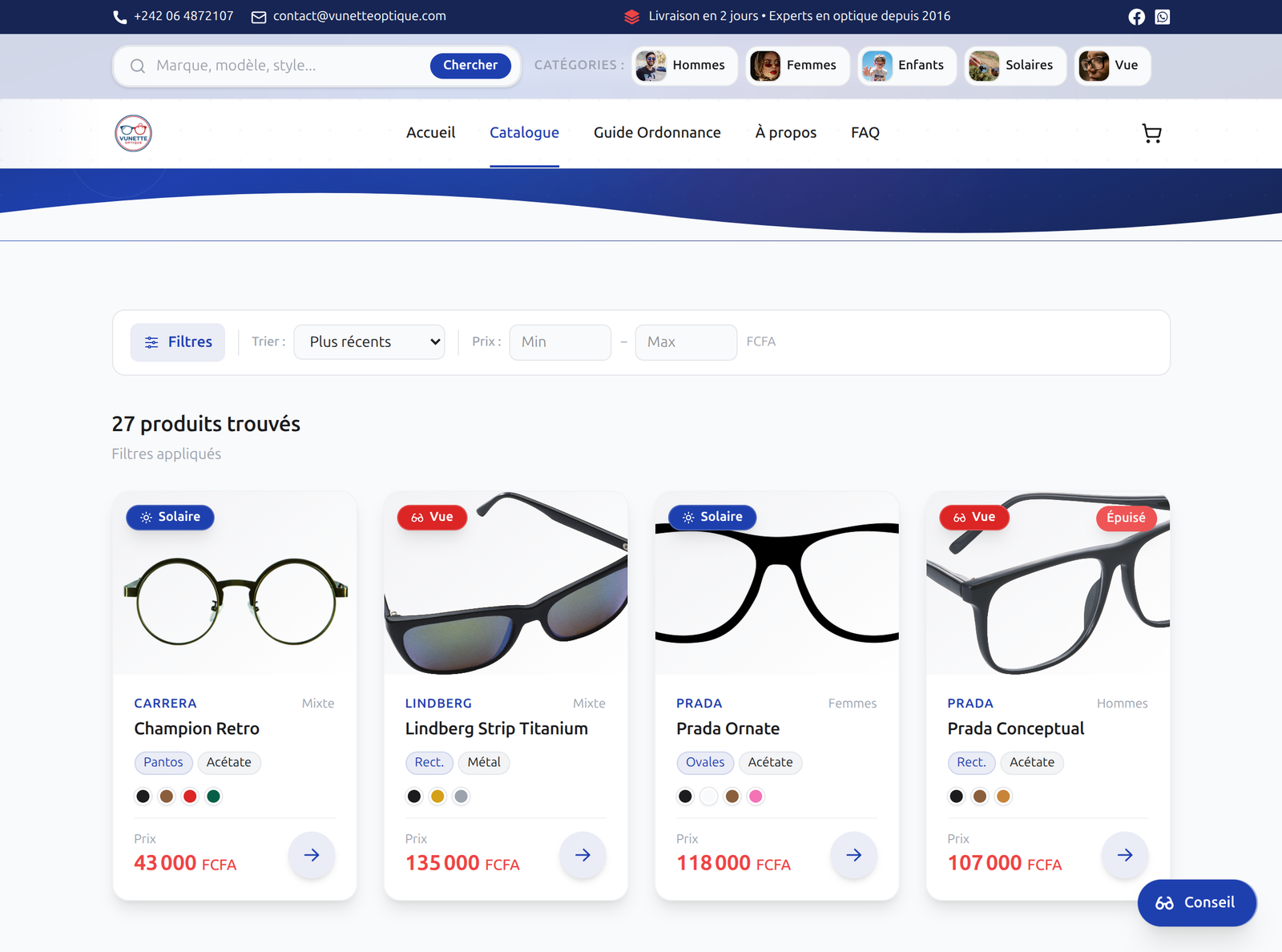Select brown color on Champion Retro
1282x952 pixels.
point(167,797)
